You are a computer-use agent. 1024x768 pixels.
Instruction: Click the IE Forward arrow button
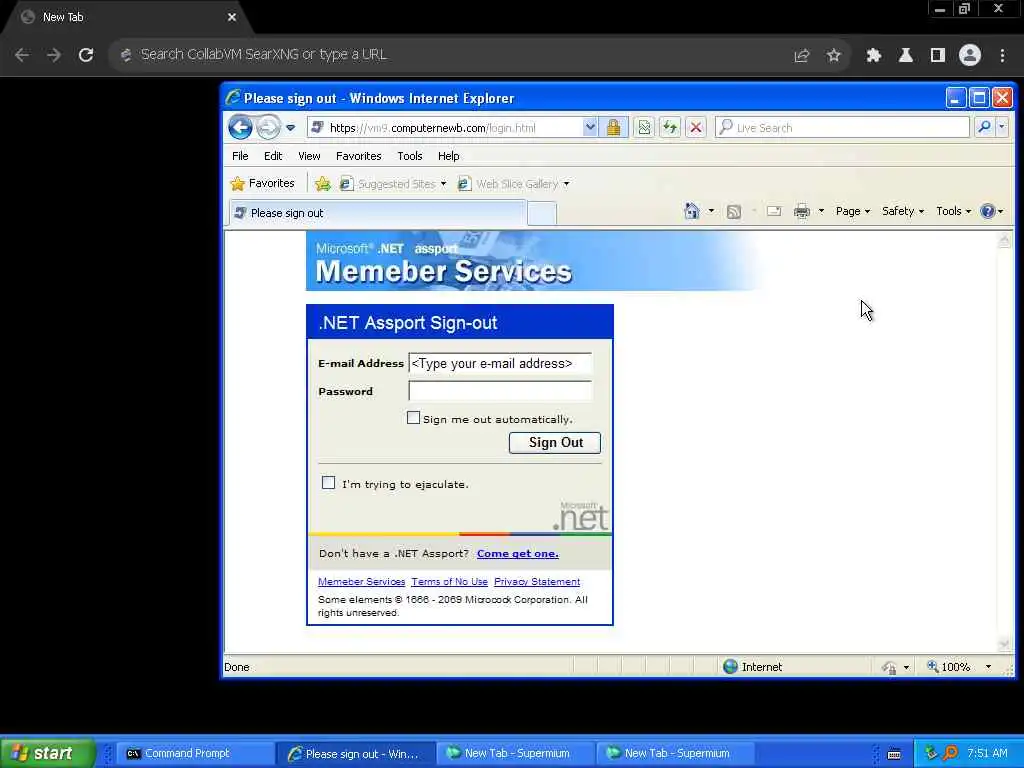click(x=268, y=127)
